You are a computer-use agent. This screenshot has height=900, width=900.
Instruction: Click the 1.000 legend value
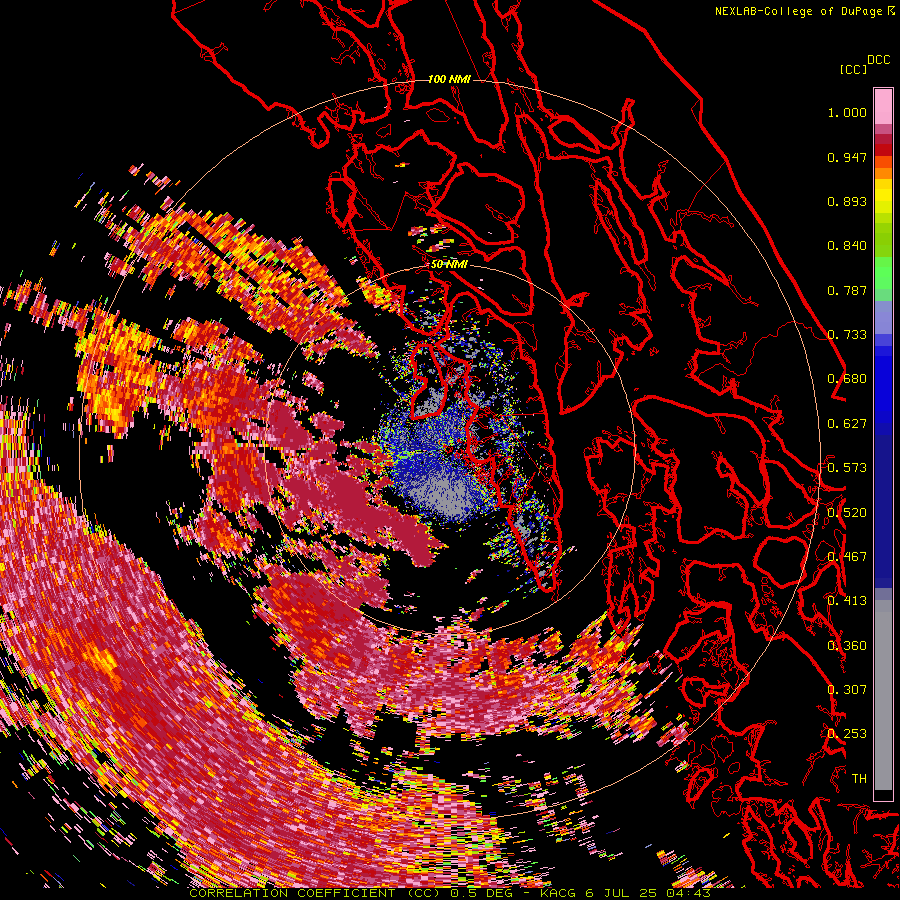pyautogui.click(x=847, y=112)
